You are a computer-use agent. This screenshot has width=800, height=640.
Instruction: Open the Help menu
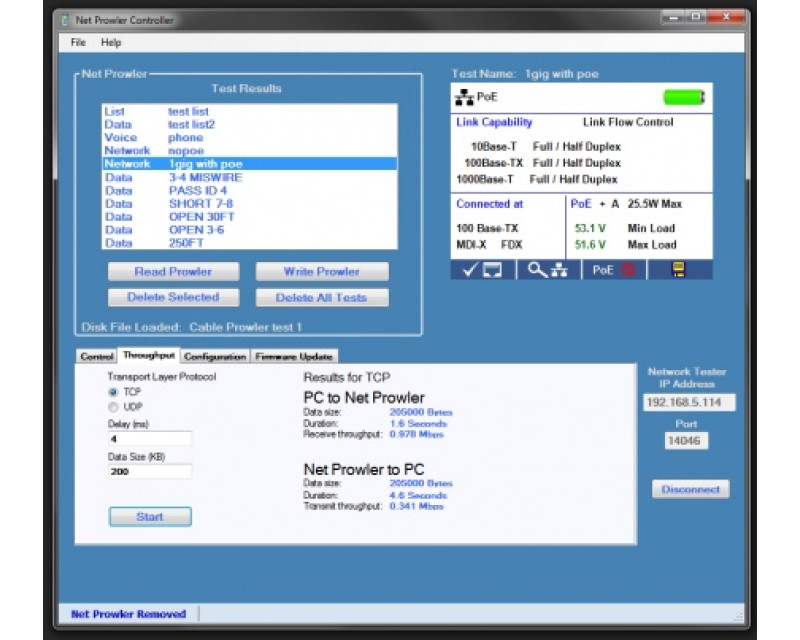click(110, 43)
